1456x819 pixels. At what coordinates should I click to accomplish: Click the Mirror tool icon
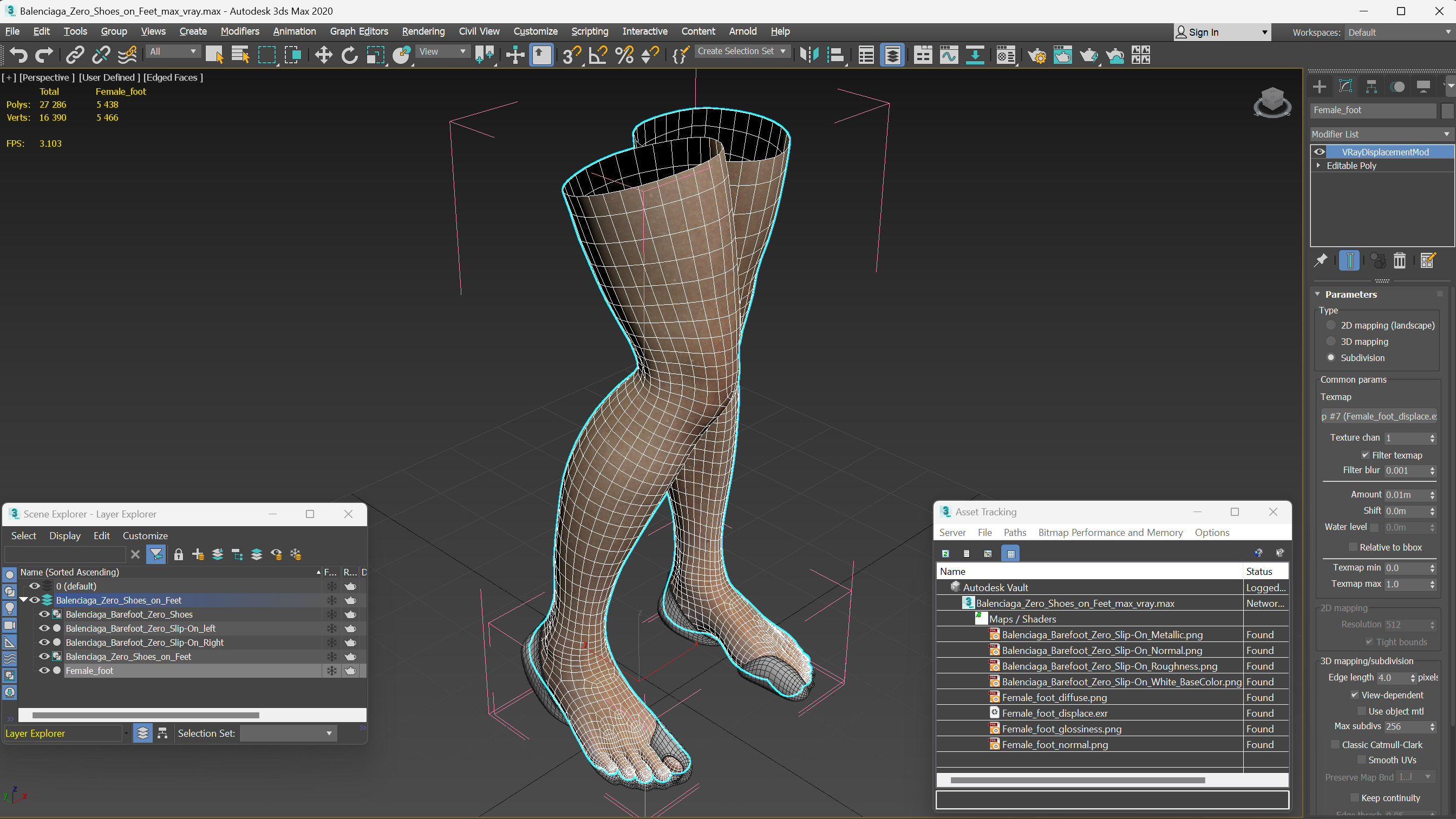tap(809, 55)
